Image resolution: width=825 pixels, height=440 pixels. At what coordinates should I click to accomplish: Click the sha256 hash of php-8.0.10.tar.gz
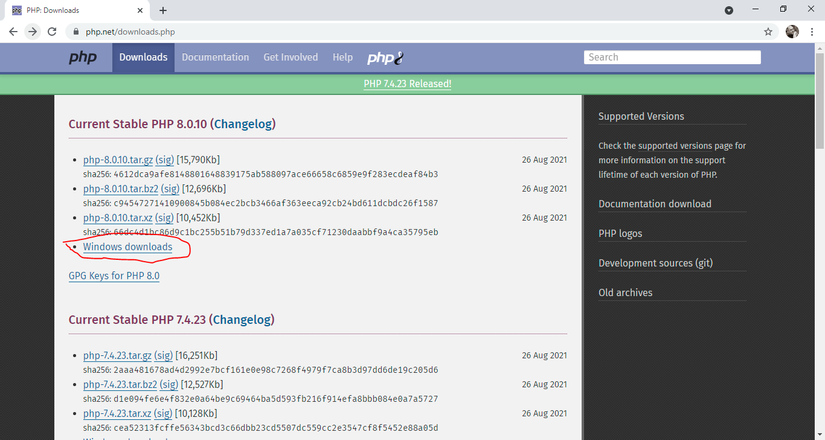point(276,174)
